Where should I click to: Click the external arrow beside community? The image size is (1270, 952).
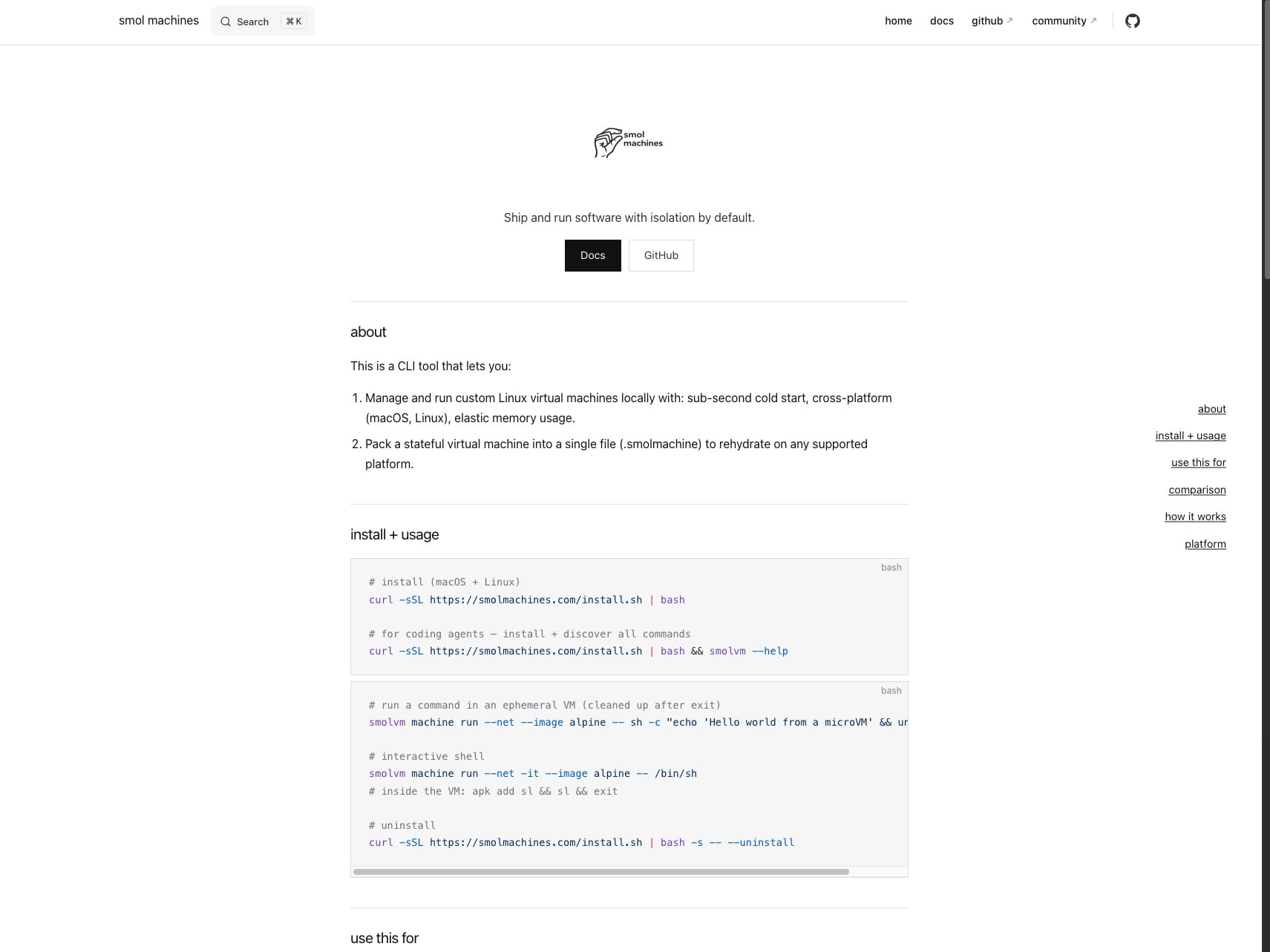[x=1093, y=21]
